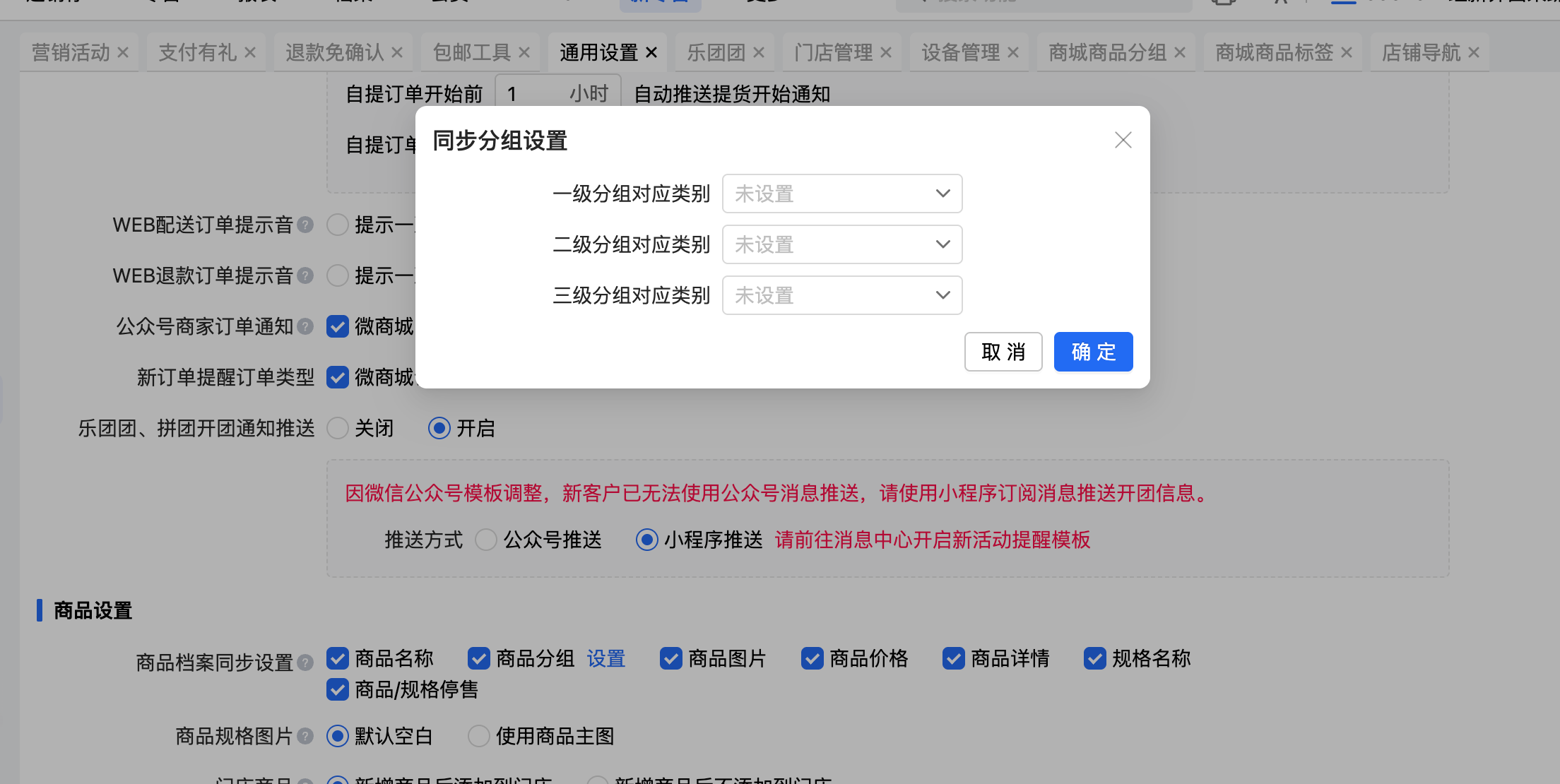Close the 营销活动 tab with its X icon
1560x784 pixels.
123,52
